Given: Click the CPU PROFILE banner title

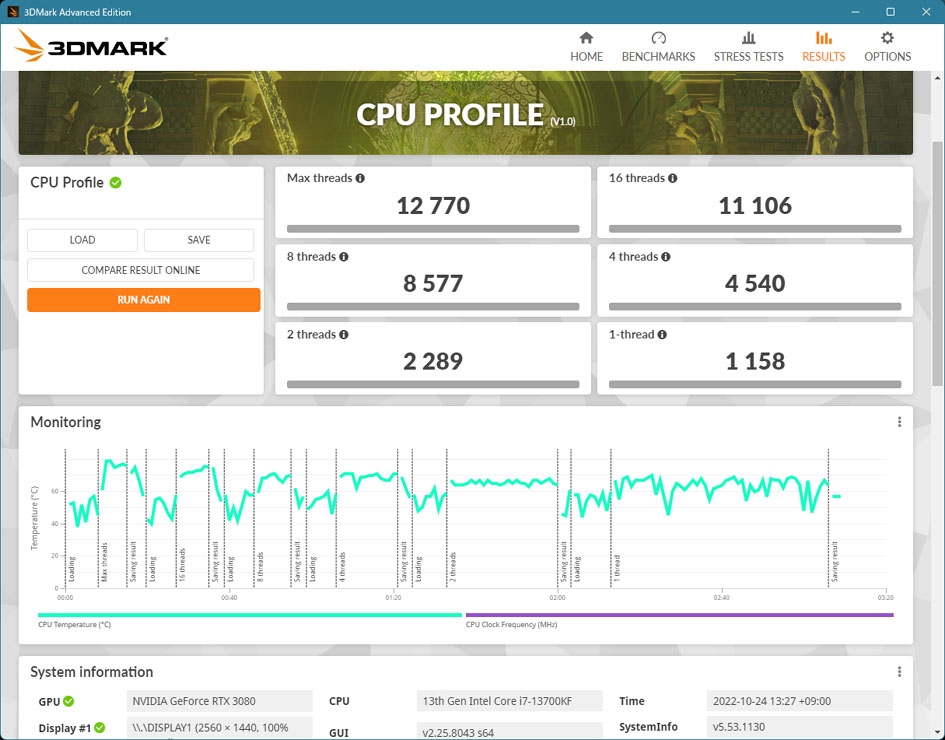Looking at the screenshot, I should tap(465, 114).
